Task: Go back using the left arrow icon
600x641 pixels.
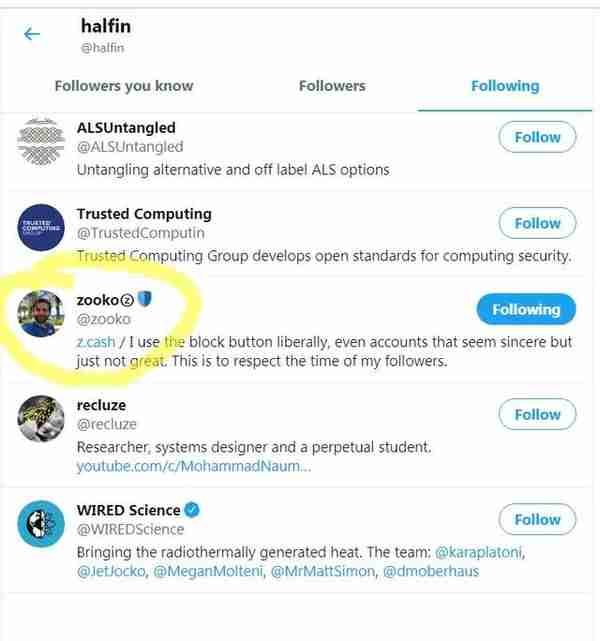Action: [x=32, y=34]
